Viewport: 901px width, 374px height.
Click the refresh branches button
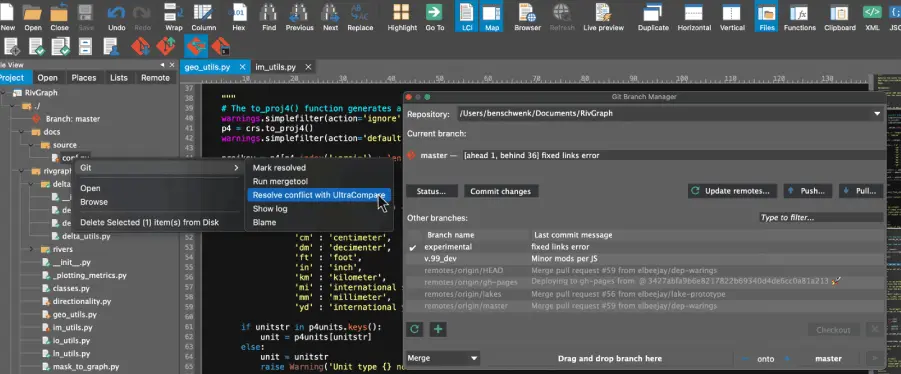click(414, 330)
